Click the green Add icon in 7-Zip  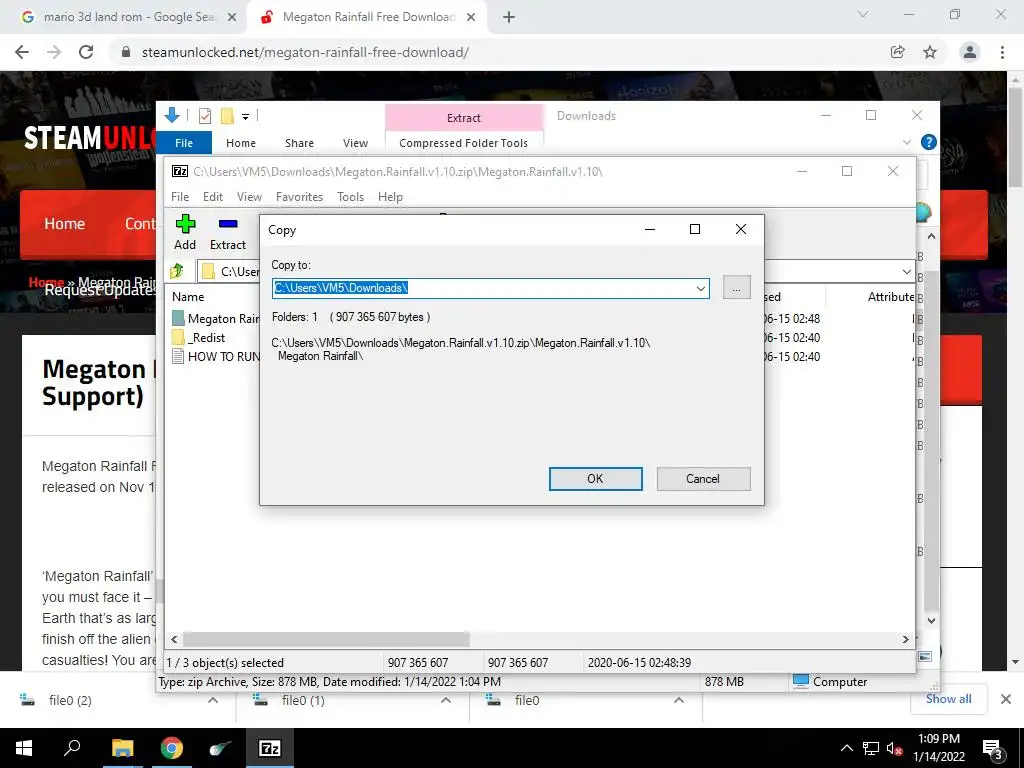tap(185, 224)
